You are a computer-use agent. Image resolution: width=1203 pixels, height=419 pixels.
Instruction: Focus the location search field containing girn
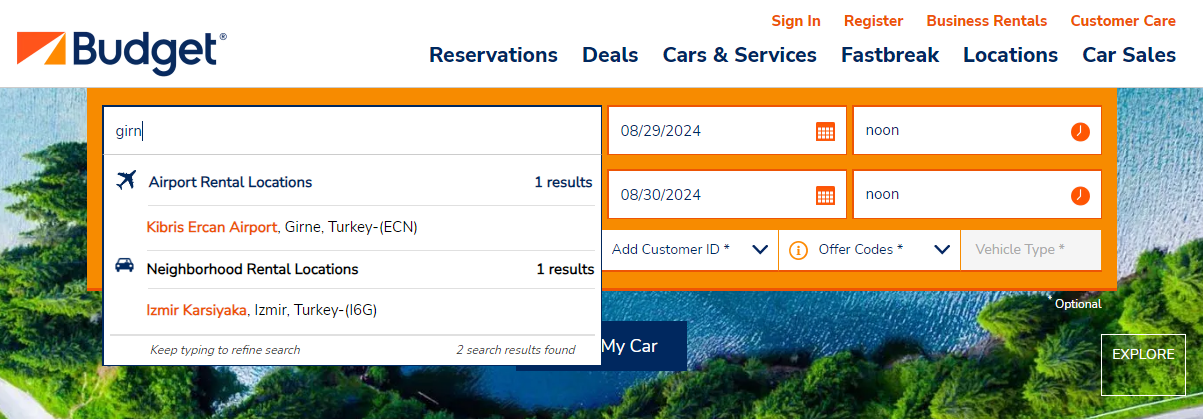(352, 131)
